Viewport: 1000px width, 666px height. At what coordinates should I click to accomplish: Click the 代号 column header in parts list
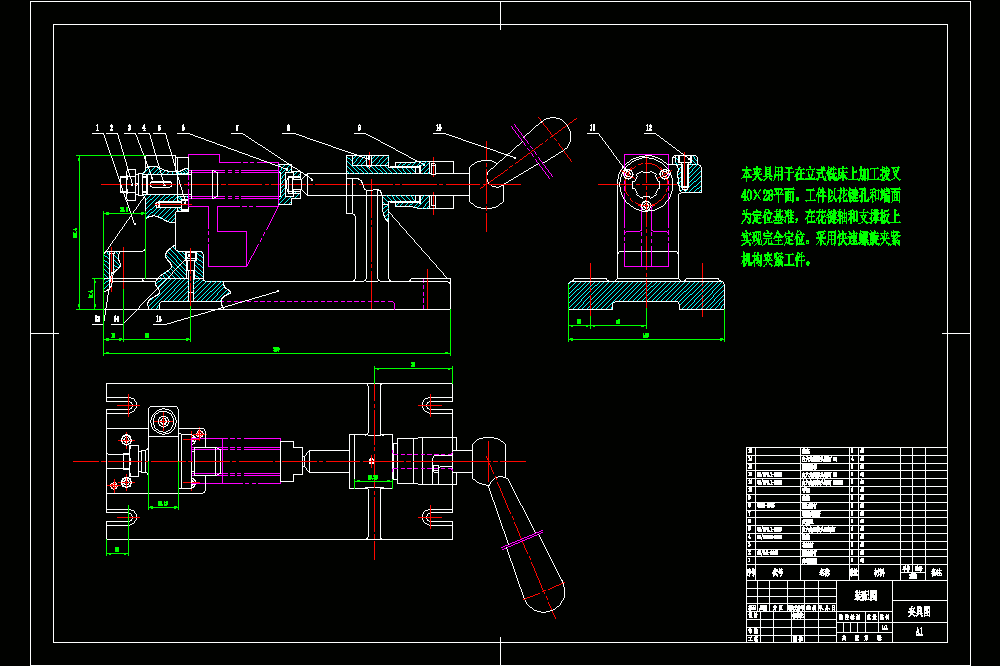[777, 572]
